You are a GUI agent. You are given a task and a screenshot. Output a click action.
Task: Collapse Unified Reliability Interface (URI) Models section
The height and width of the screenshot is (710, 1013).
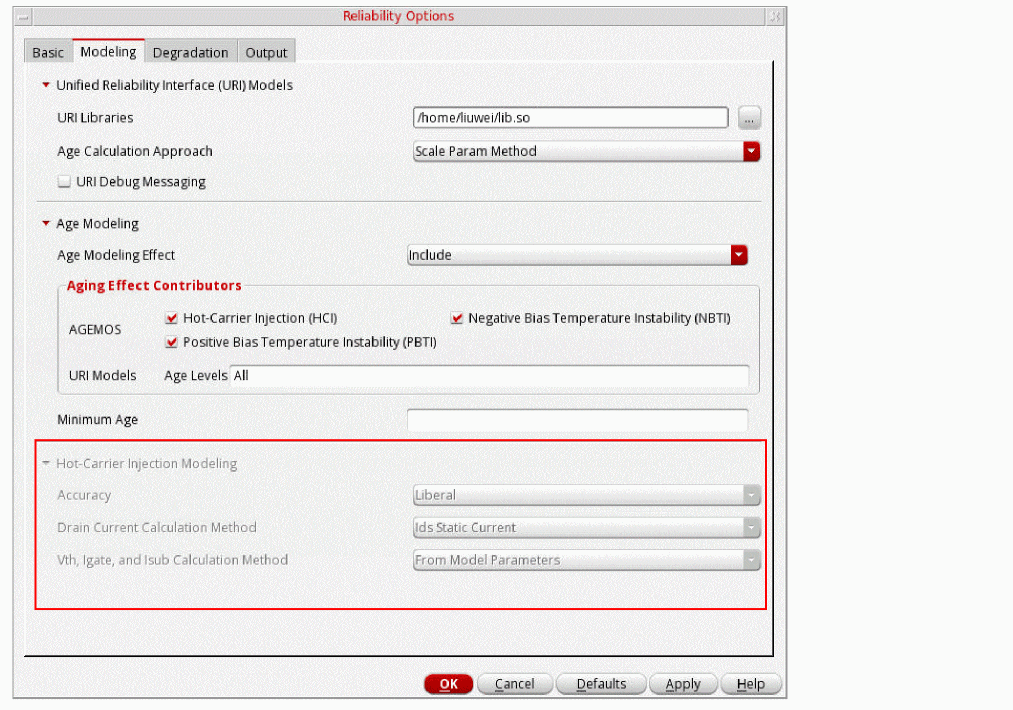click(46, 85)
